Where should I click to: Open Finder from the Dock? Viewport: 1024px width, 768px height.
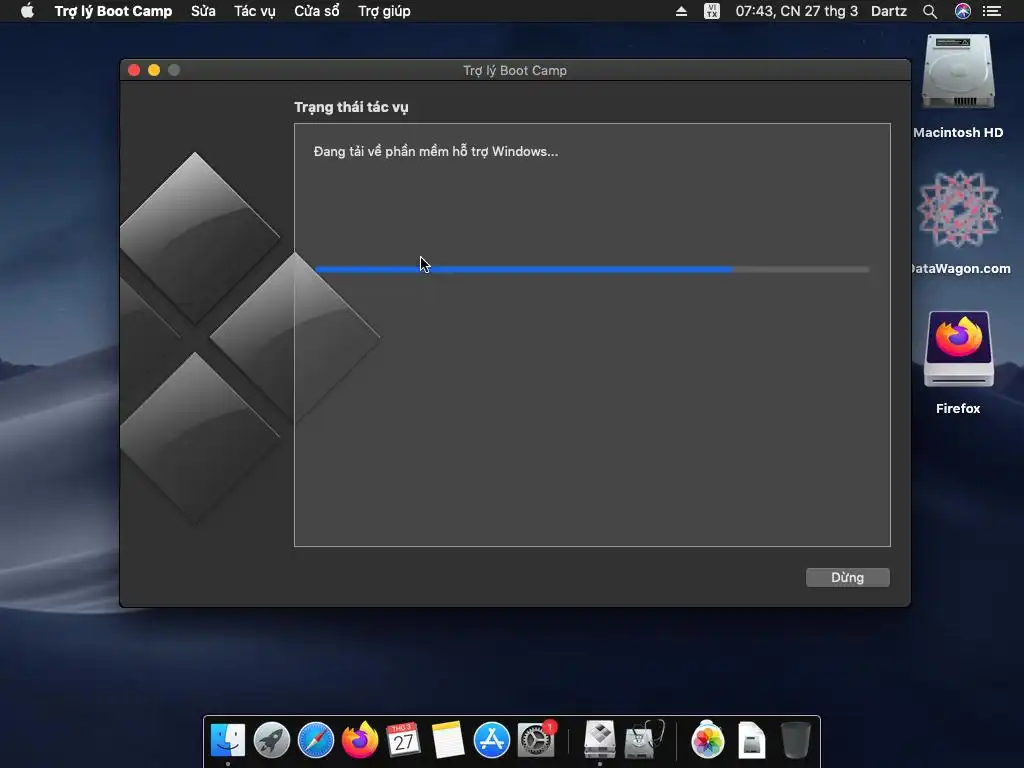pyautogui.click(x=227, y=740)
